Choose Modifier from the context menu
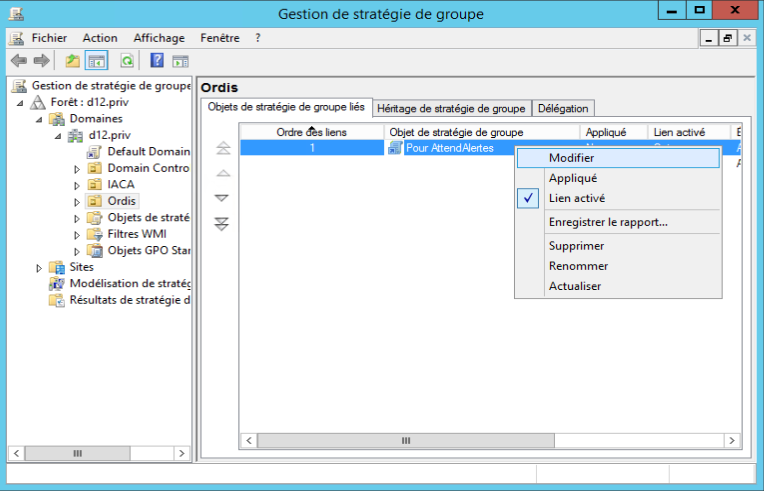This screenshot has width=764, height=491. click(x=572, y=158)
